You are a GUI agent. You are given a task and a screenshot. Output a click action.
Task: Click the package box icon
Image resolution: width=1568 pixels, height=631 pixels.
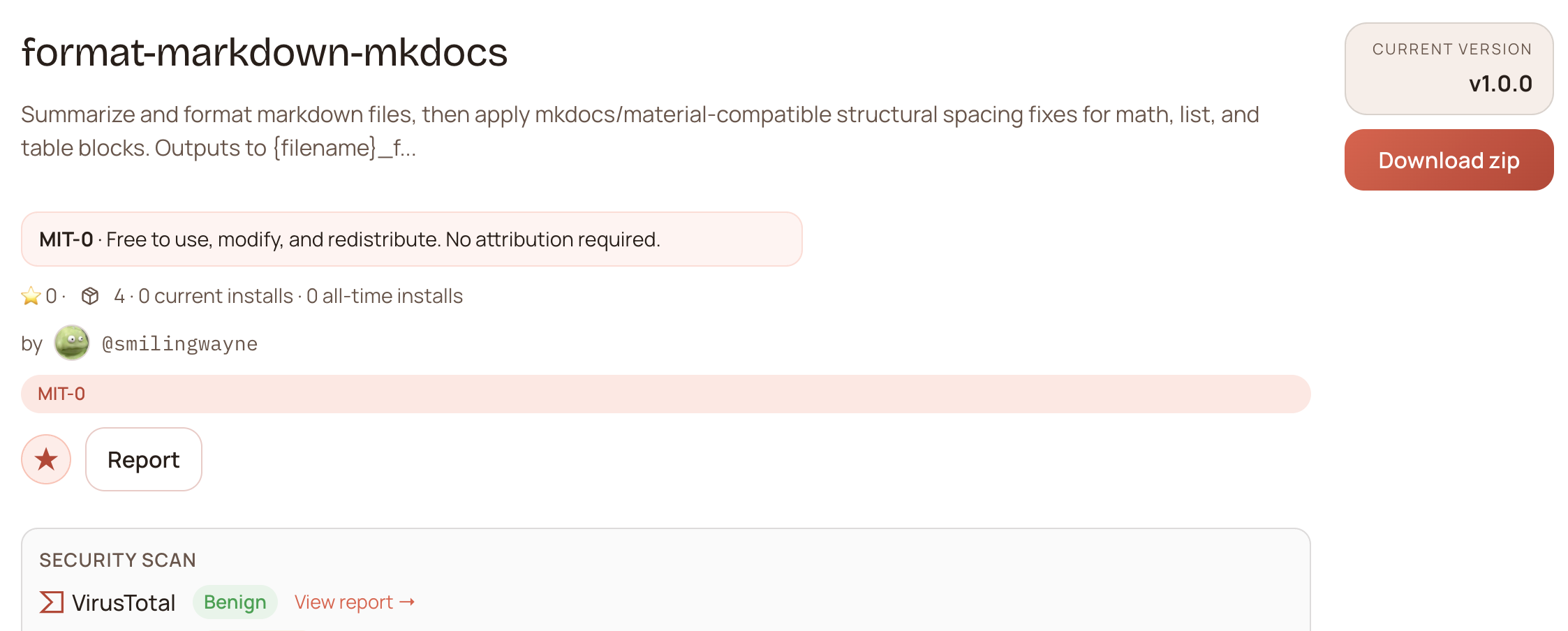(90, 296)
